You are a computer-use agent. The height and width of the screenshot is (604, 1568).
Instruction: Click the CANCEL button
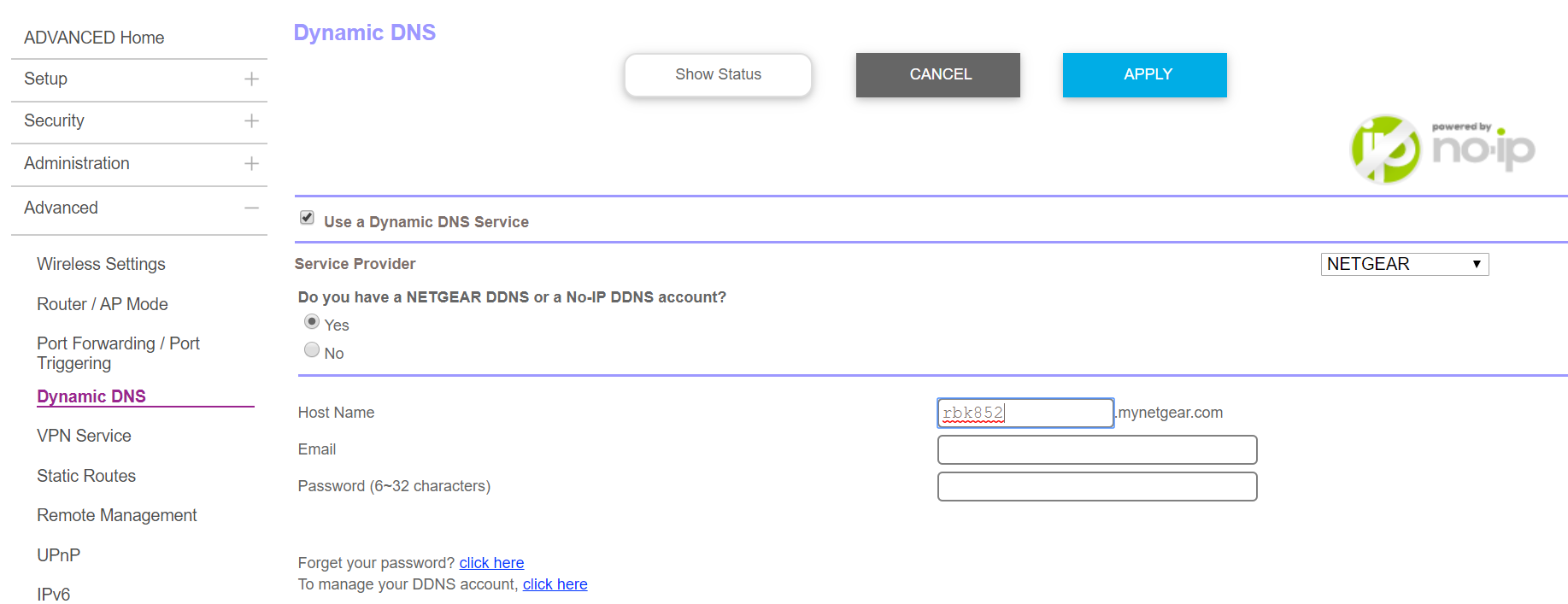click(938, 75)
